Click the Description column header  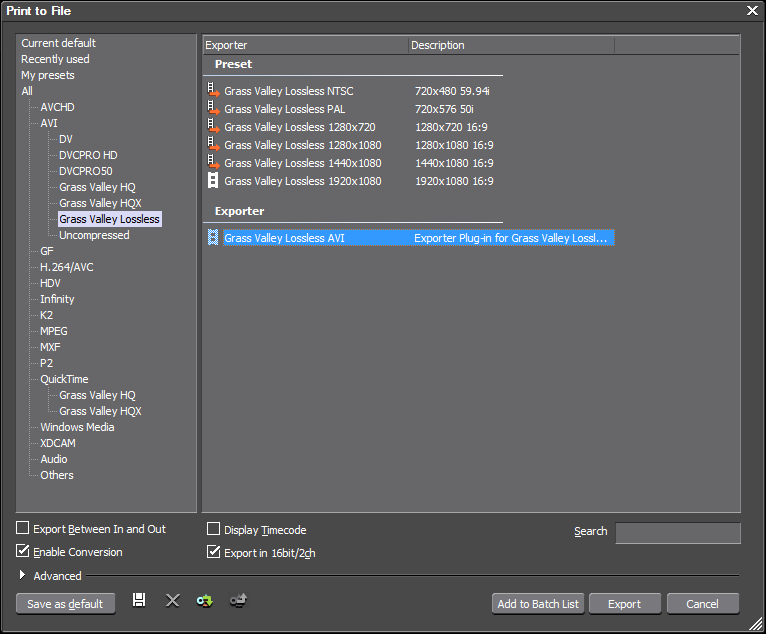pyautogui.click(x=511, y=45)
